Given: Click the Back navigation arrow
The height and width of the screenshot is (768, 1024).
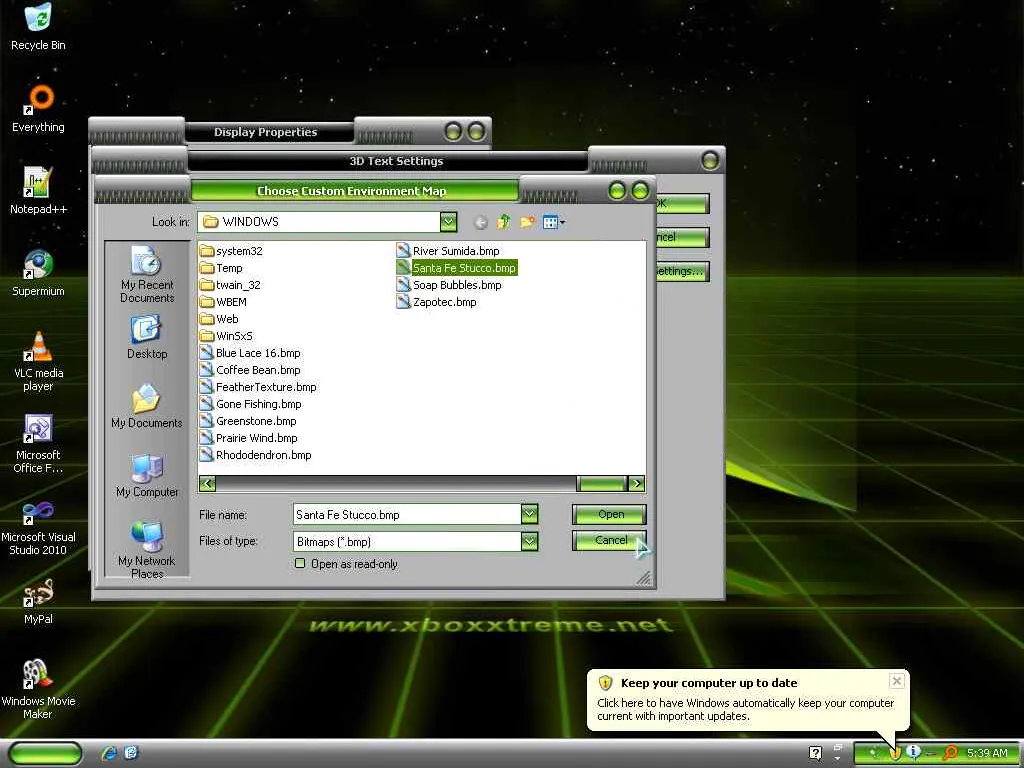Looking at the screenshot, I should pyautogui.click(x=480, y=223).
